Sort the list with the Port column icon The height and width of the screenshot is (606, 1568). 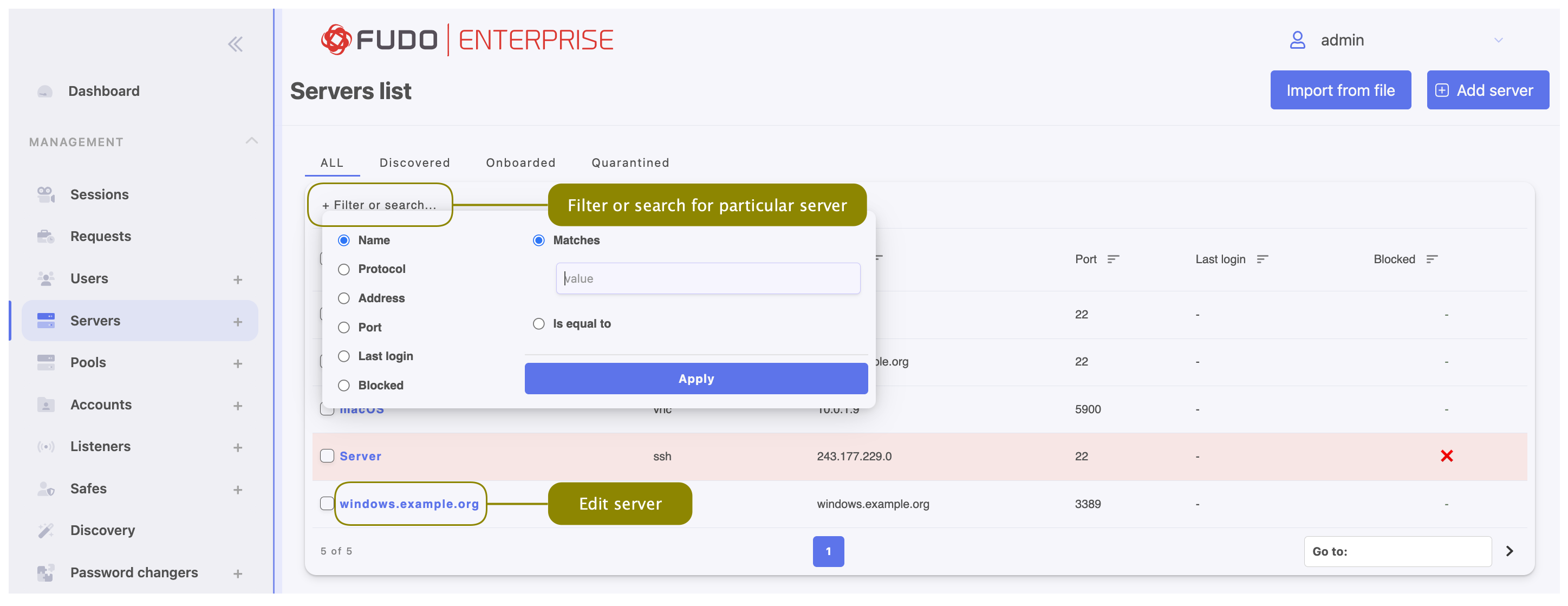click(x=1113, y=259)
